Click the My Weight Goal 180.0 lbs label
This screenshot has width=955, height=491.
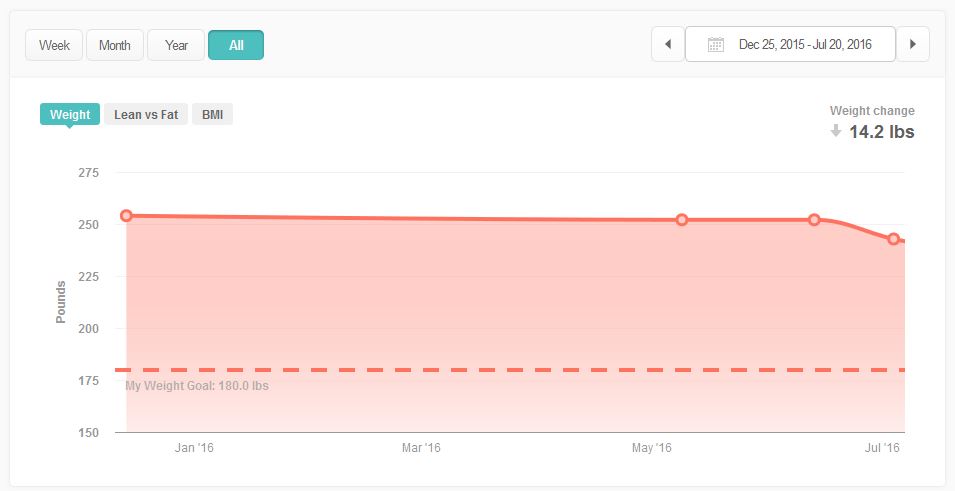[197, 386]
